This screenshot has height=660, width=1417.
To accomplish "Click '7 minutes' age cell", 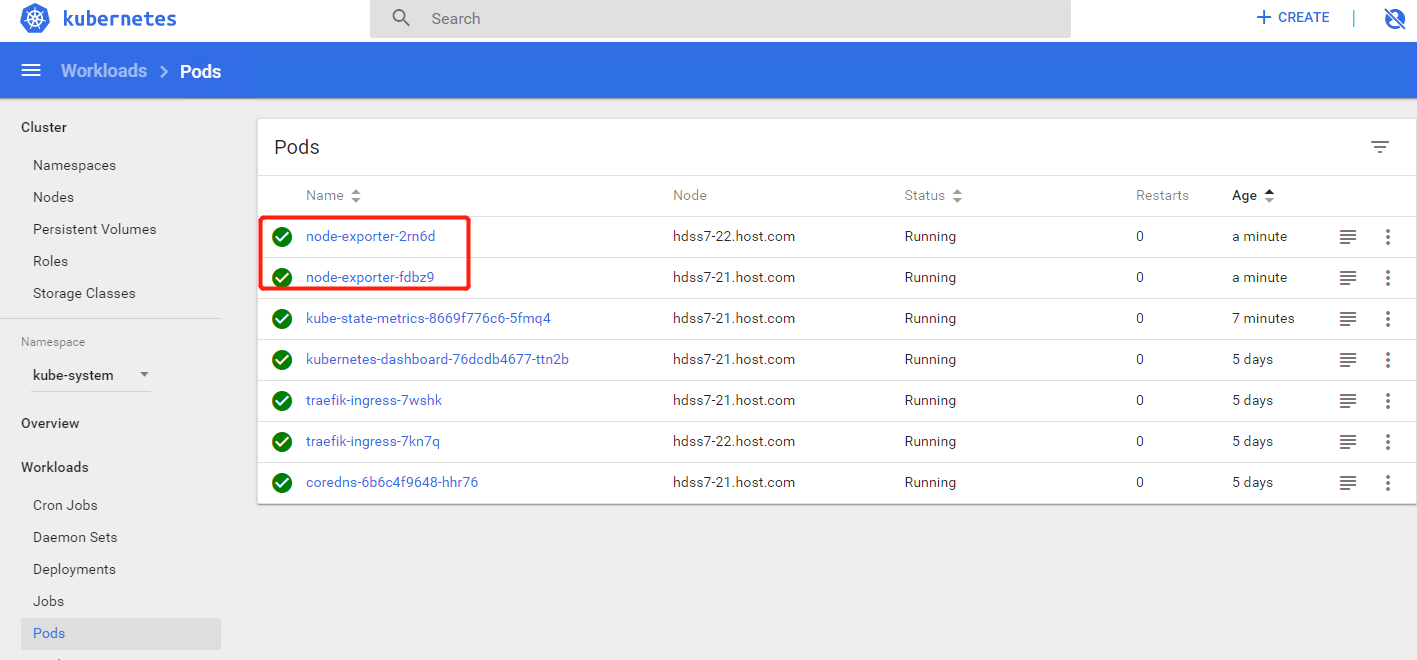I will point(1263,319).
